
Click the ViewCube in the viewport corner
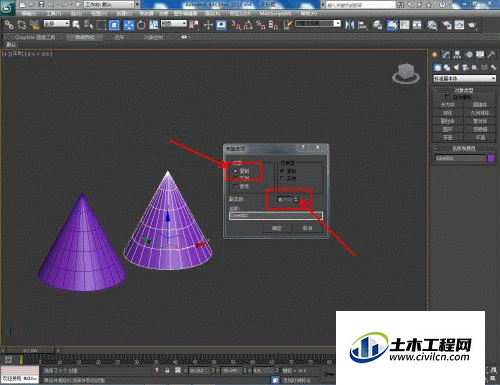pyautogui.click(x=406, y=73)
